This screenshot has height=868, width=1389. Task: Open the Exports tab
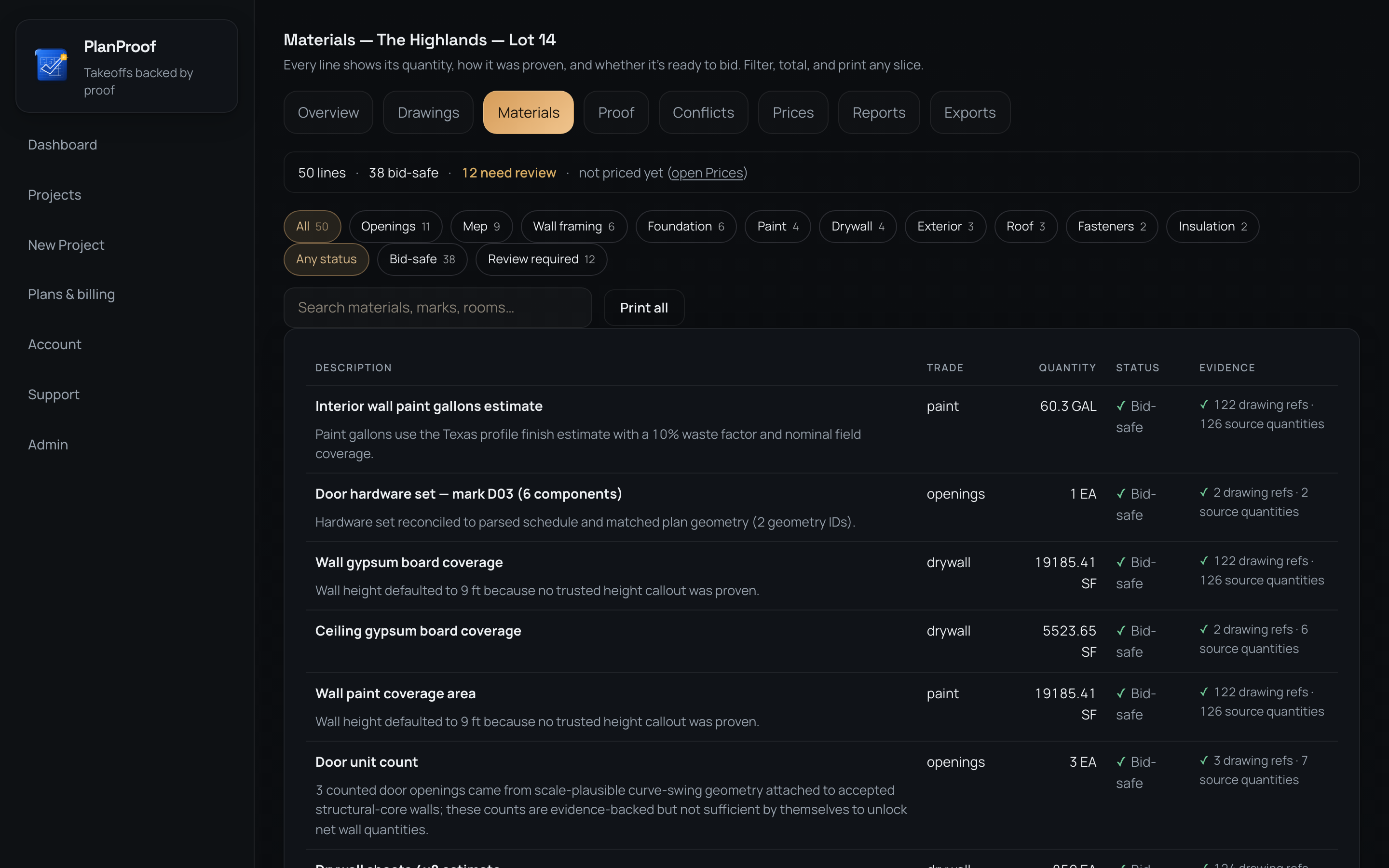coord(969,112)
